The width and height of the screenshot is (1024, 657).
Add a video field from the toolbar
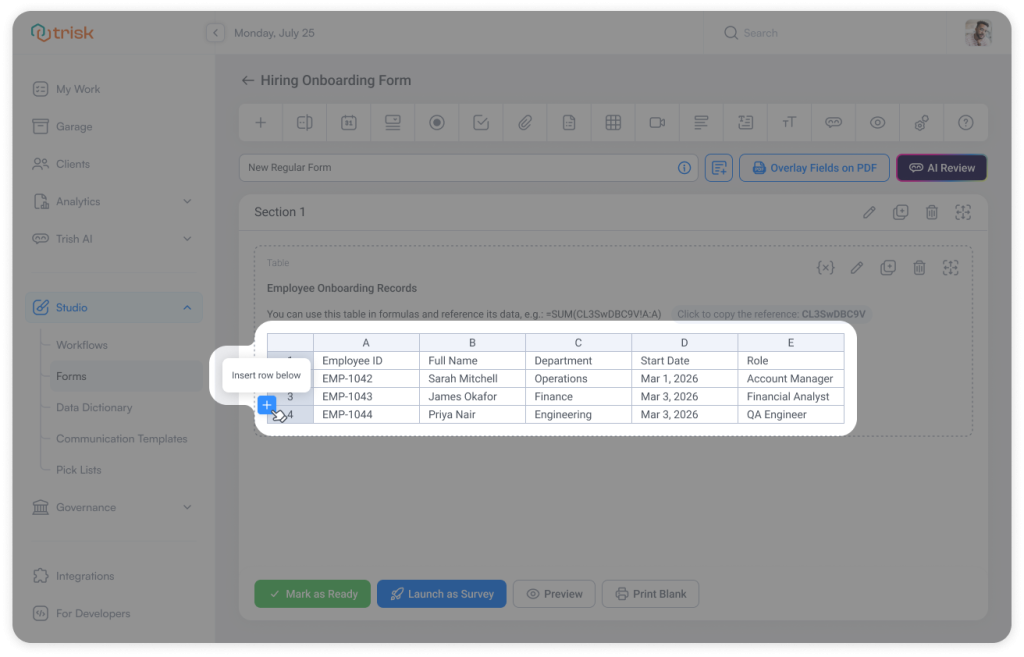656,122
